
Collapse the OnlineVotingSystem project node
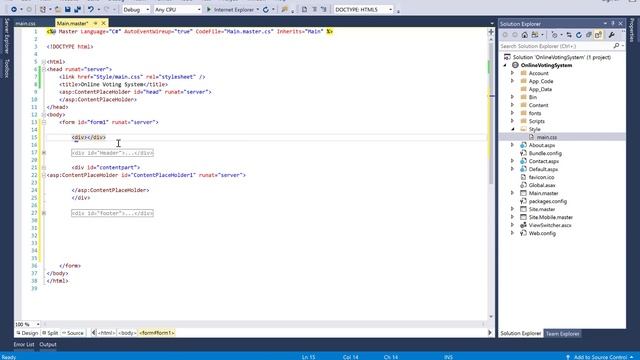[505, 65]
